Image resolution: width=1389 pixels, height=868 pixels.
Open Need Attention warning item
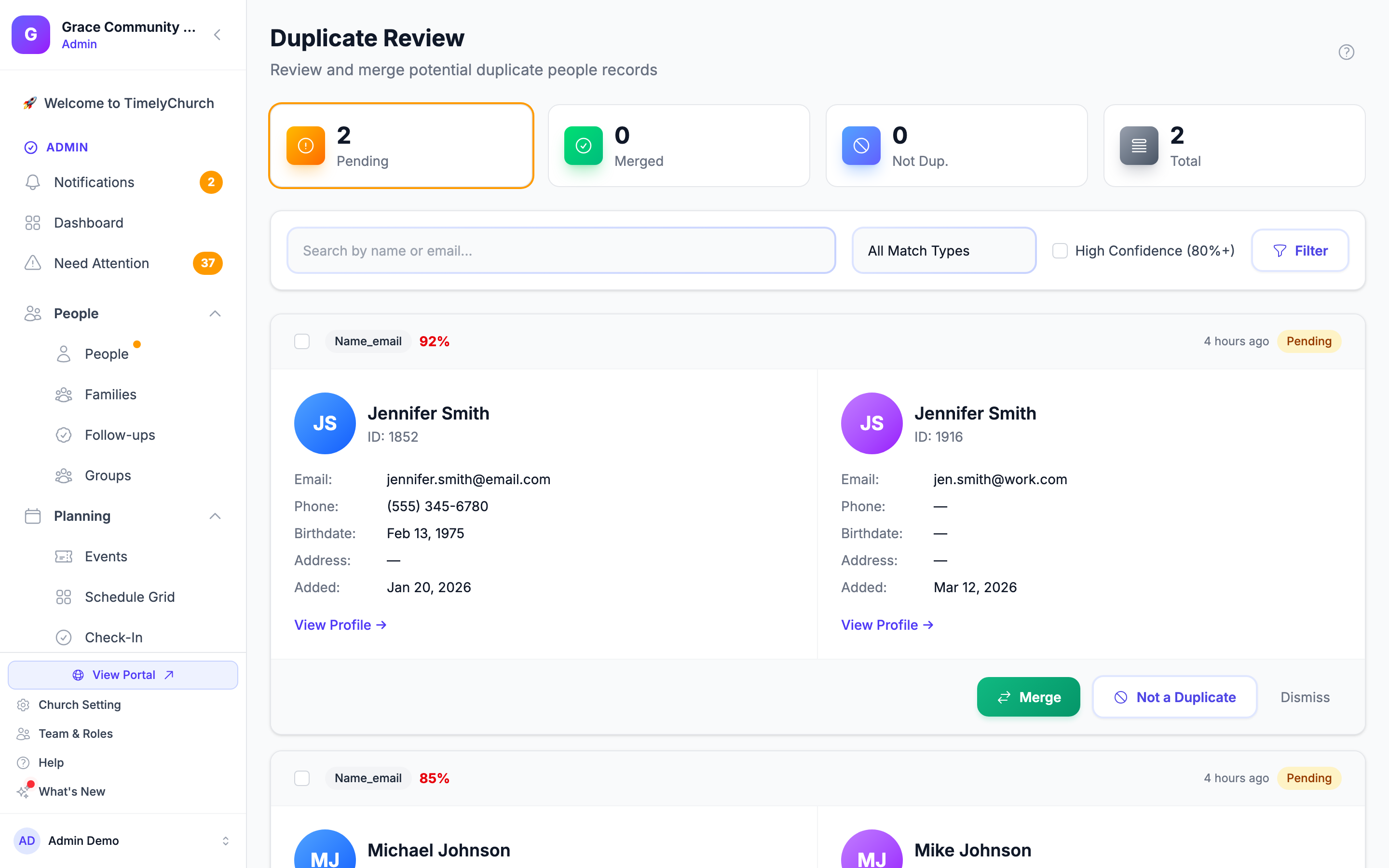coord(123,263)
